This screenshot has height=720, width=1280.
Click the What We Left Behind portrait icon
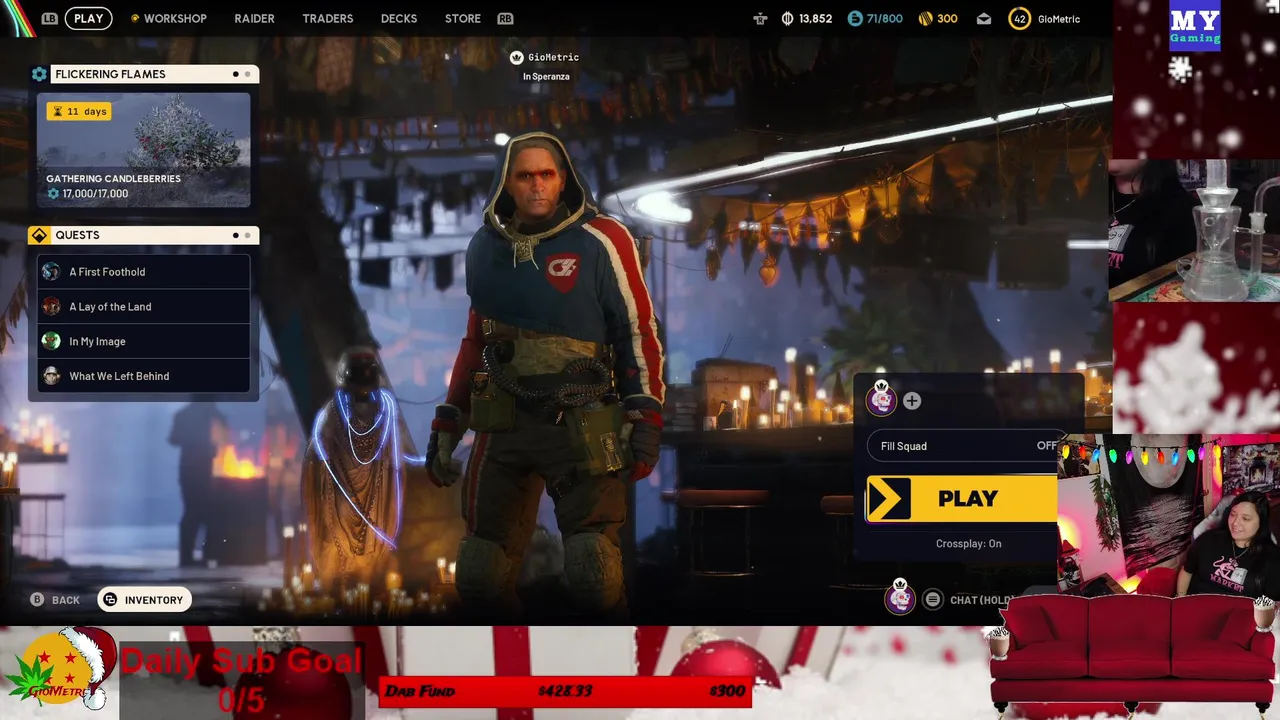tap(51, 376)
